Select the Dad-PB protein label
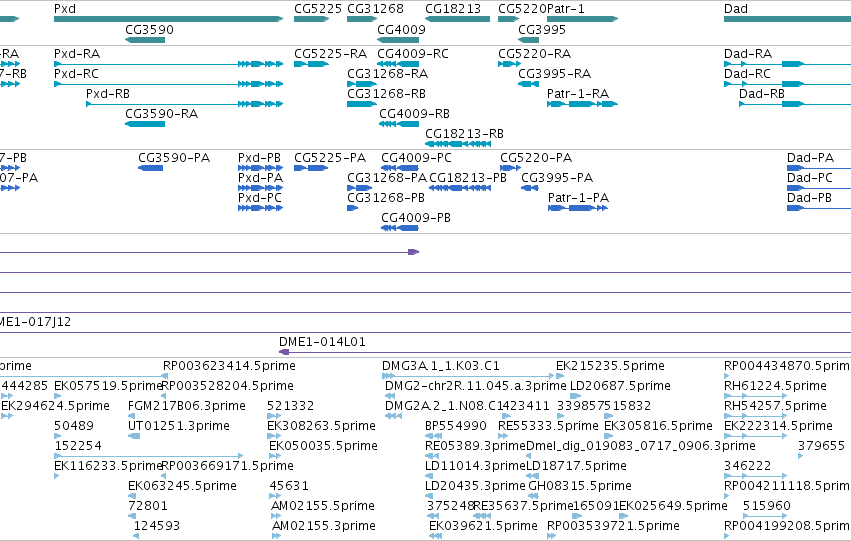The width and height of the screenshot is (851, 541). tap(809, 198)
